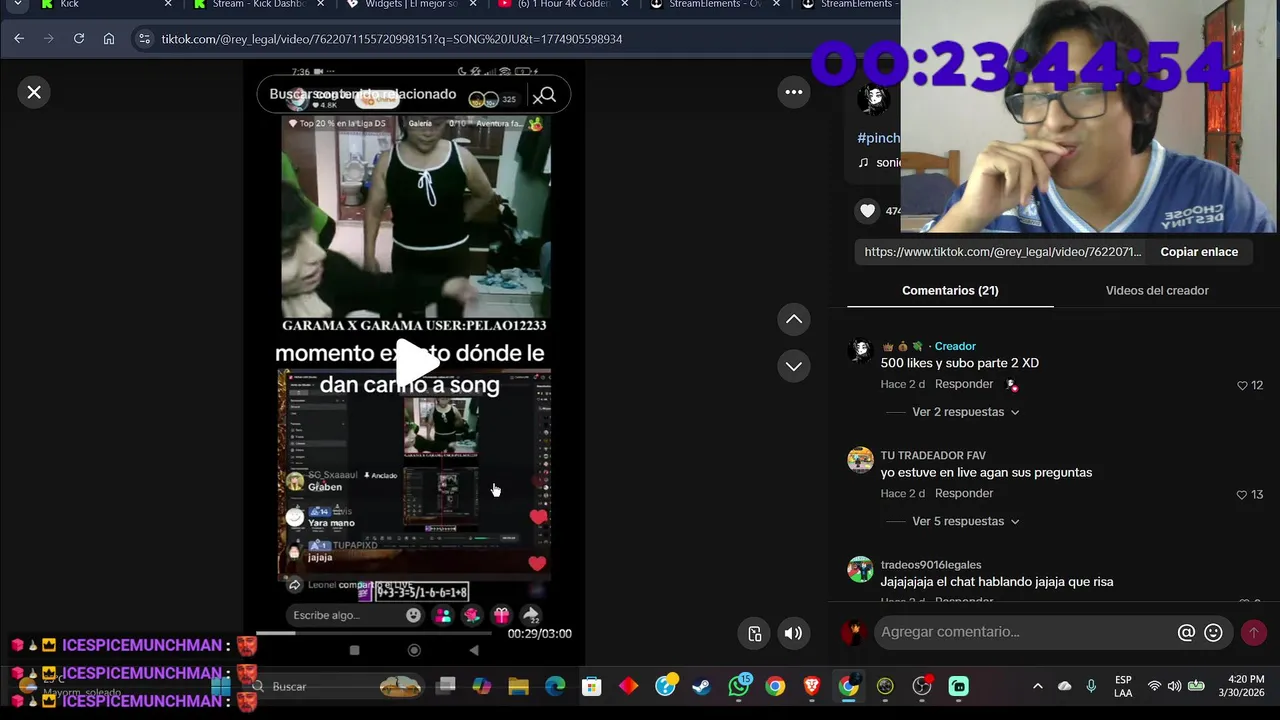Image resolution: width=1280 pixels, height=720 pixels.
Task: View site information icon in address bar
Action: tap(144, 38)
